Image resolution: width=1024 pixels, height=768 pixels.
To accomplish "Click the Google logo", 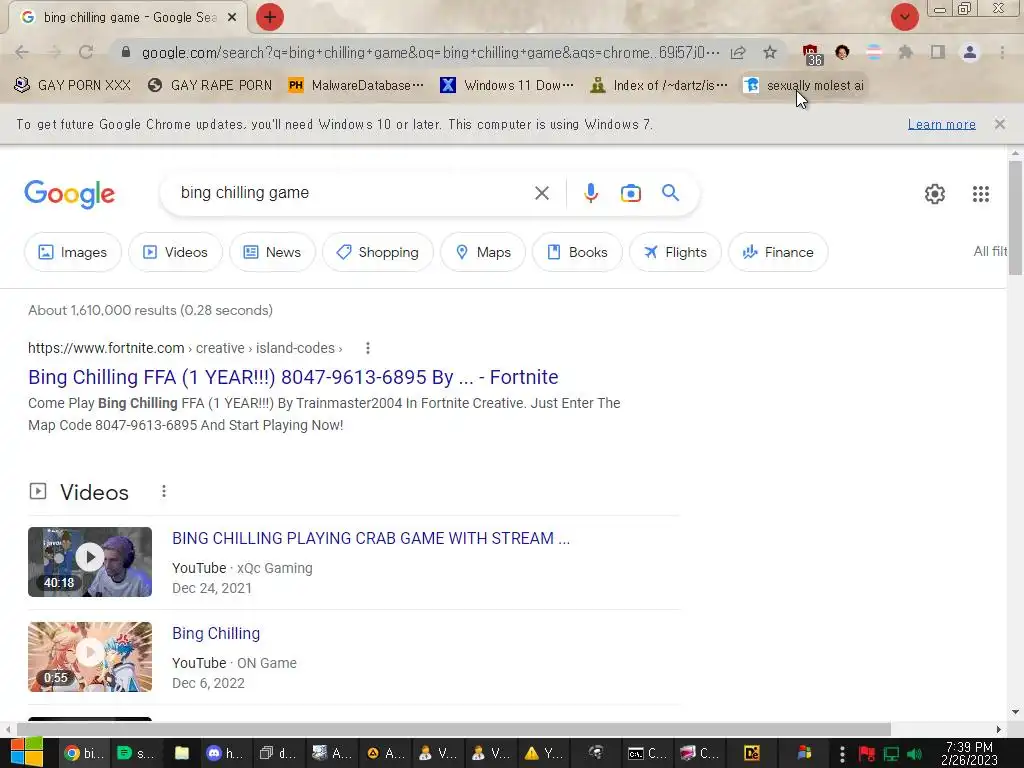I will click(x=69, y=194).
